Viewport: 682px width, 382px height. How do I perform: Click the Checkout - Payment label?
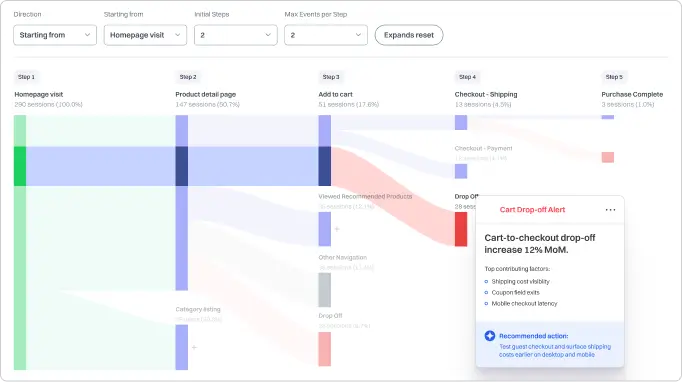click(x=484, y=148)
